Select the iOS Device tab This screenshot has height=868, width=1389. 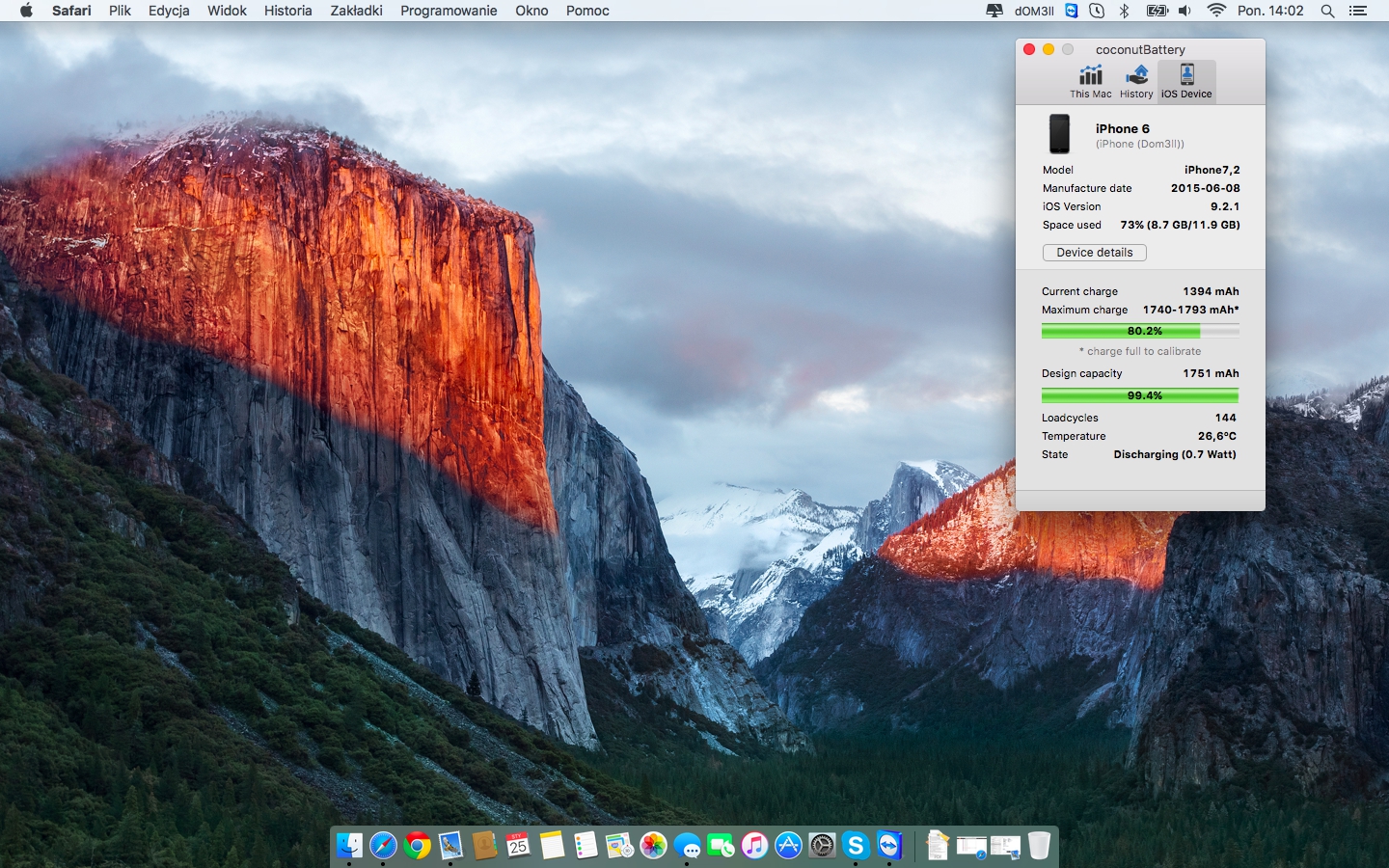point(1186,81)
